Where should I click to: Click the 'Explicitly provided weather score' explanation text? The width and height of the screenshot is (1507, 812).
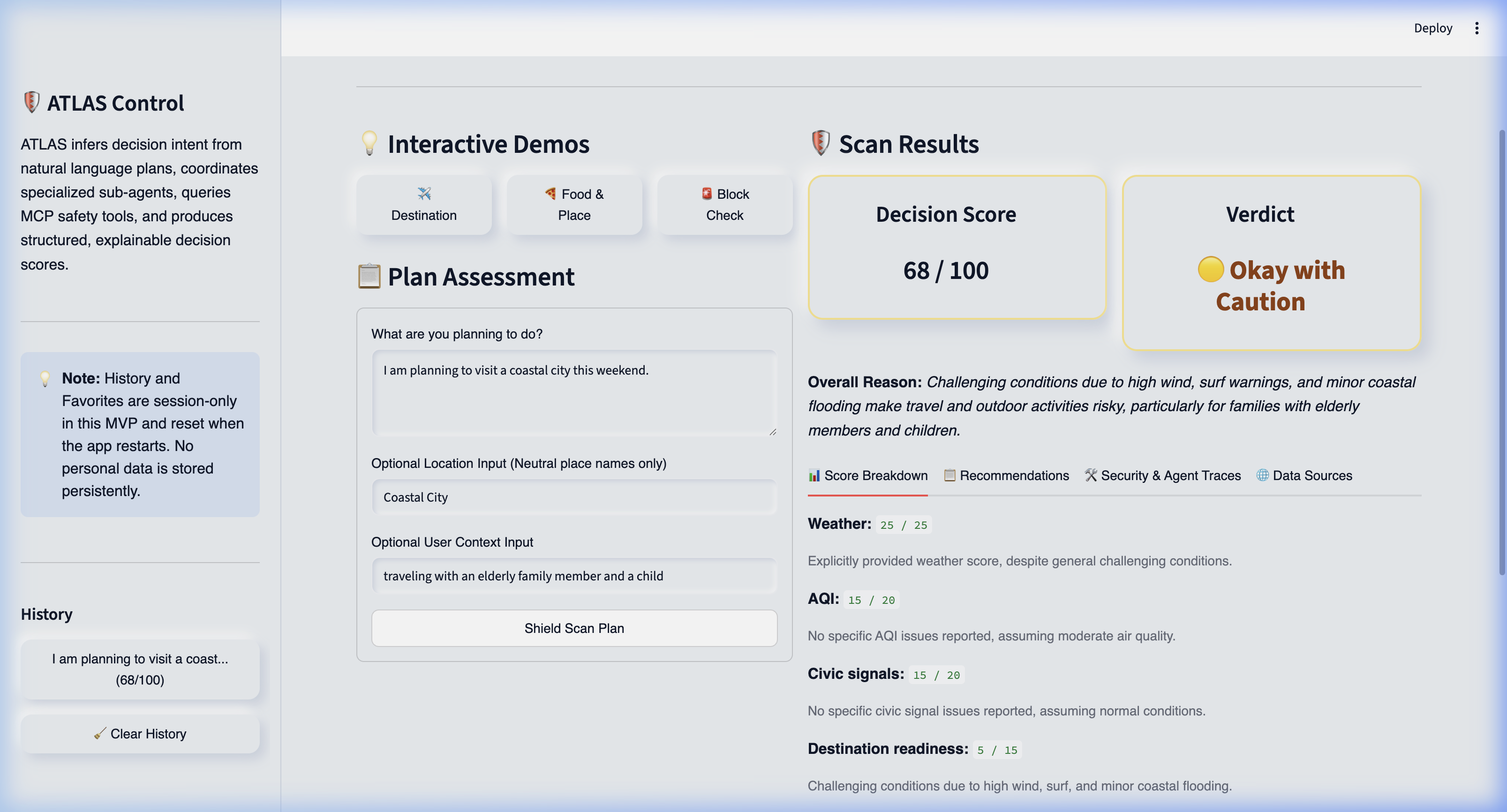point(1020,560)
